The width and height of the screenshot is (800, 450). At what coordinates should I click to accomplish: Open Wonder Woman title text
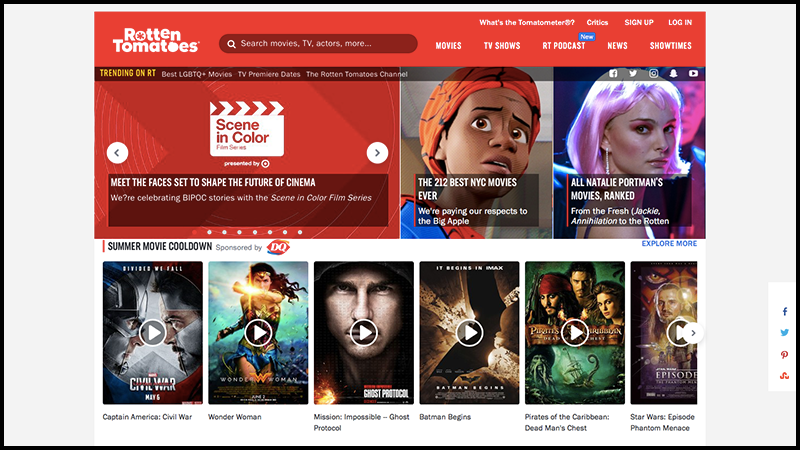(235, 417)
